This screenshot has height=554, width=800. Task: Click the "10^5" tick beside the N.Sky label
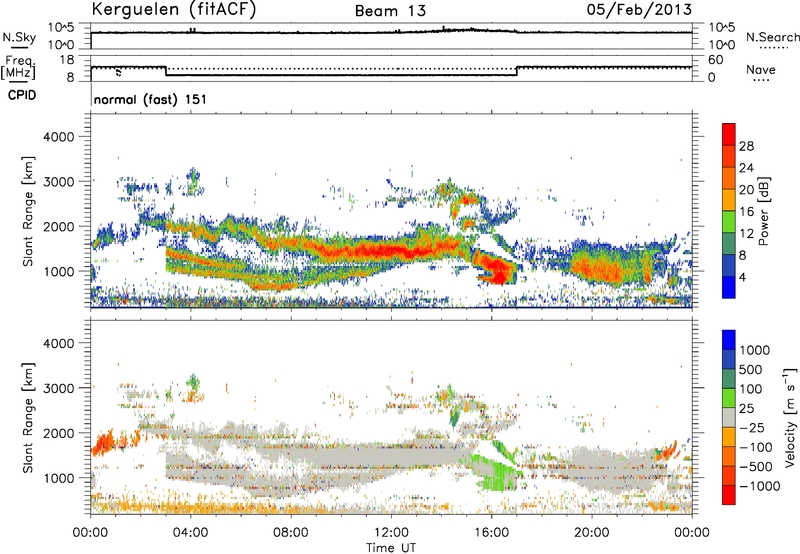pyautogui.click(x=61, y=28)
